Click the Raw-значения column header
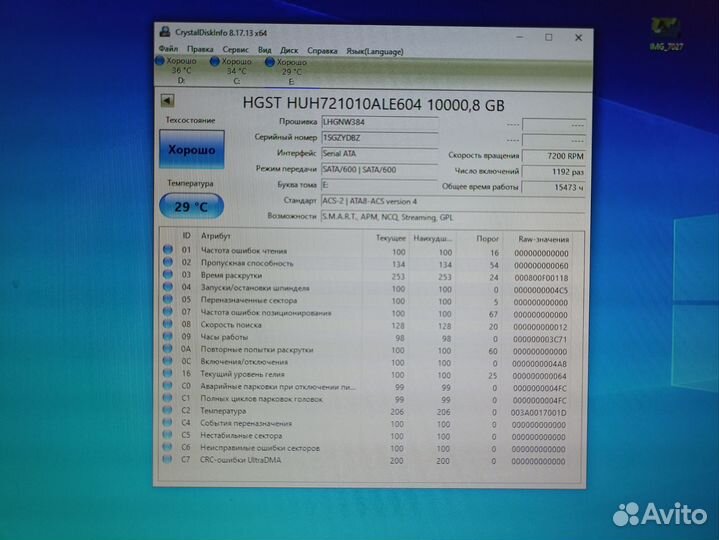 pos(543,237)
